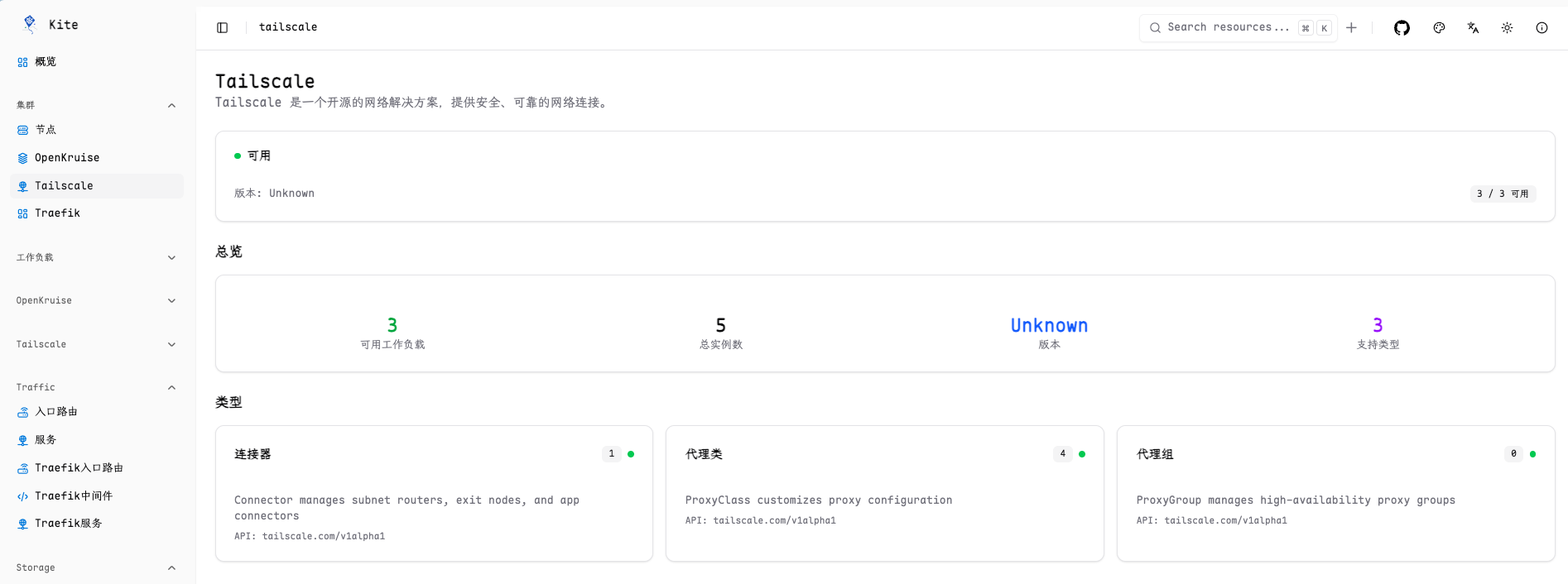Screen dimensions: 1568x584
Task: Click the OpenKruise layers icon
Action: click(x=22, y=158)
